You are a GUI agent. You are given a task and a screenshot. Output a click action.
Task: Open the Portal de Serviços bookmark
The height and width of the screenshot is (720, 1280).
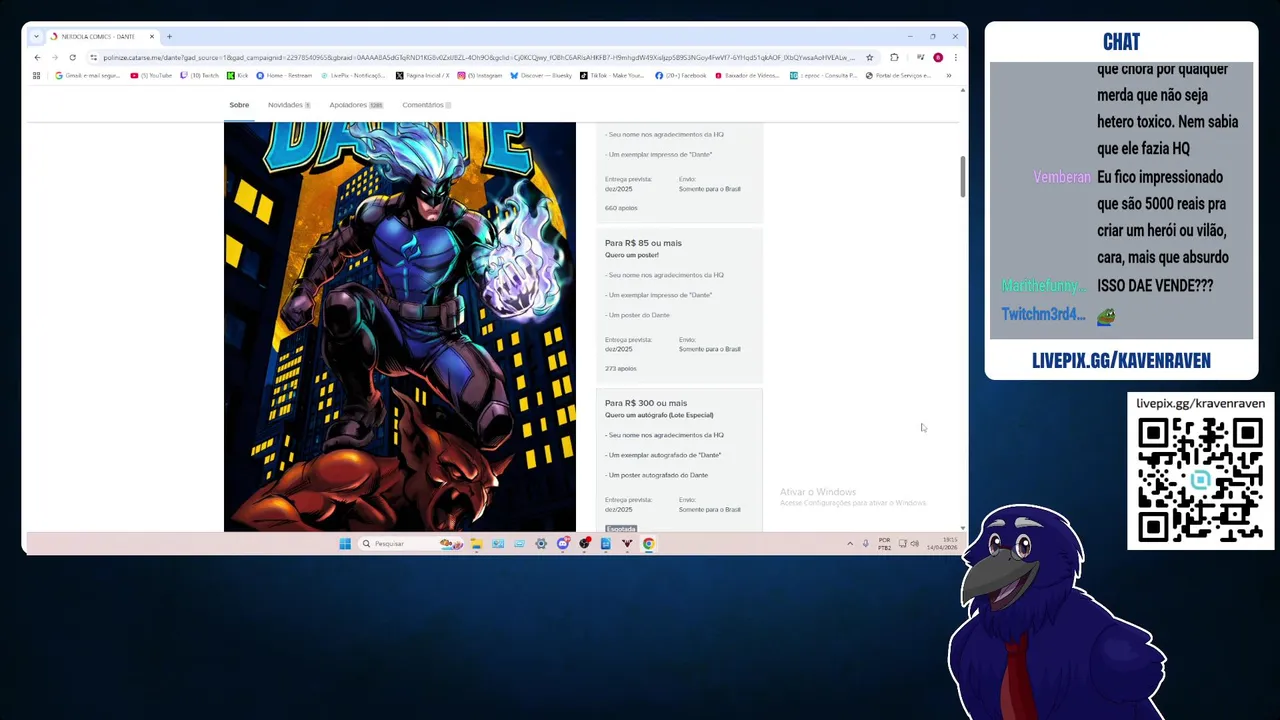[x=899, y=75]
